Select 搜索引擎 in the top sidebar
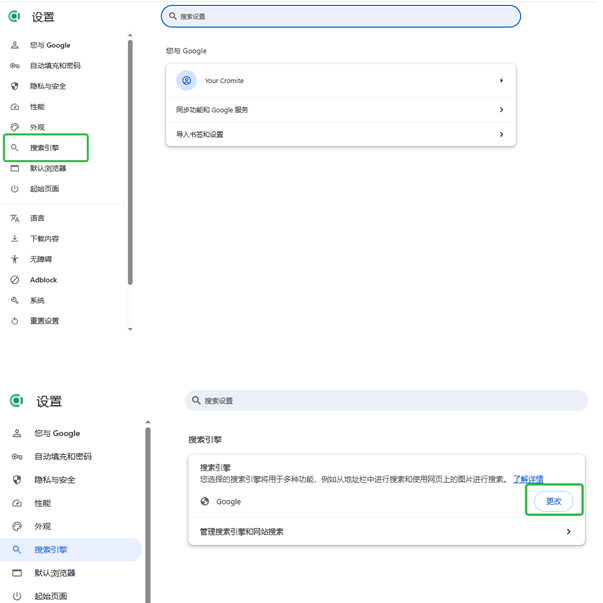603x603 pixels. [x=45, y=148]
